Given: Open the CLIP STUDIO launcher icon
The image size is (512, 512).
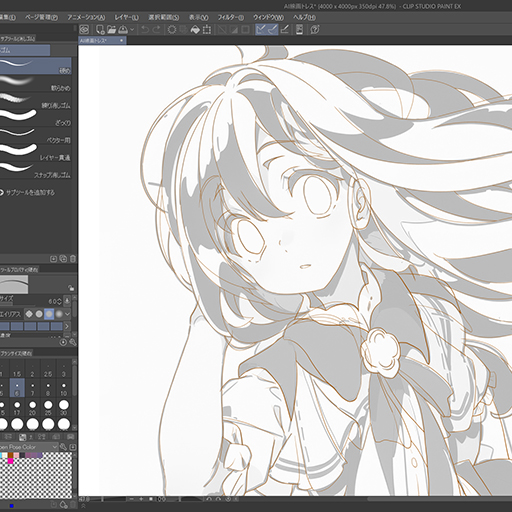Looking at the screenshot, I should [84, 30].
